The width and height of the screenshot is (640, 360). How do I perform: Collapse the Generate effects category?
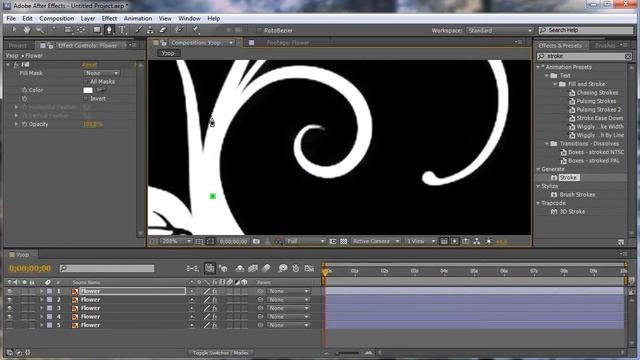pyautogui.click(x=538, y=169)
